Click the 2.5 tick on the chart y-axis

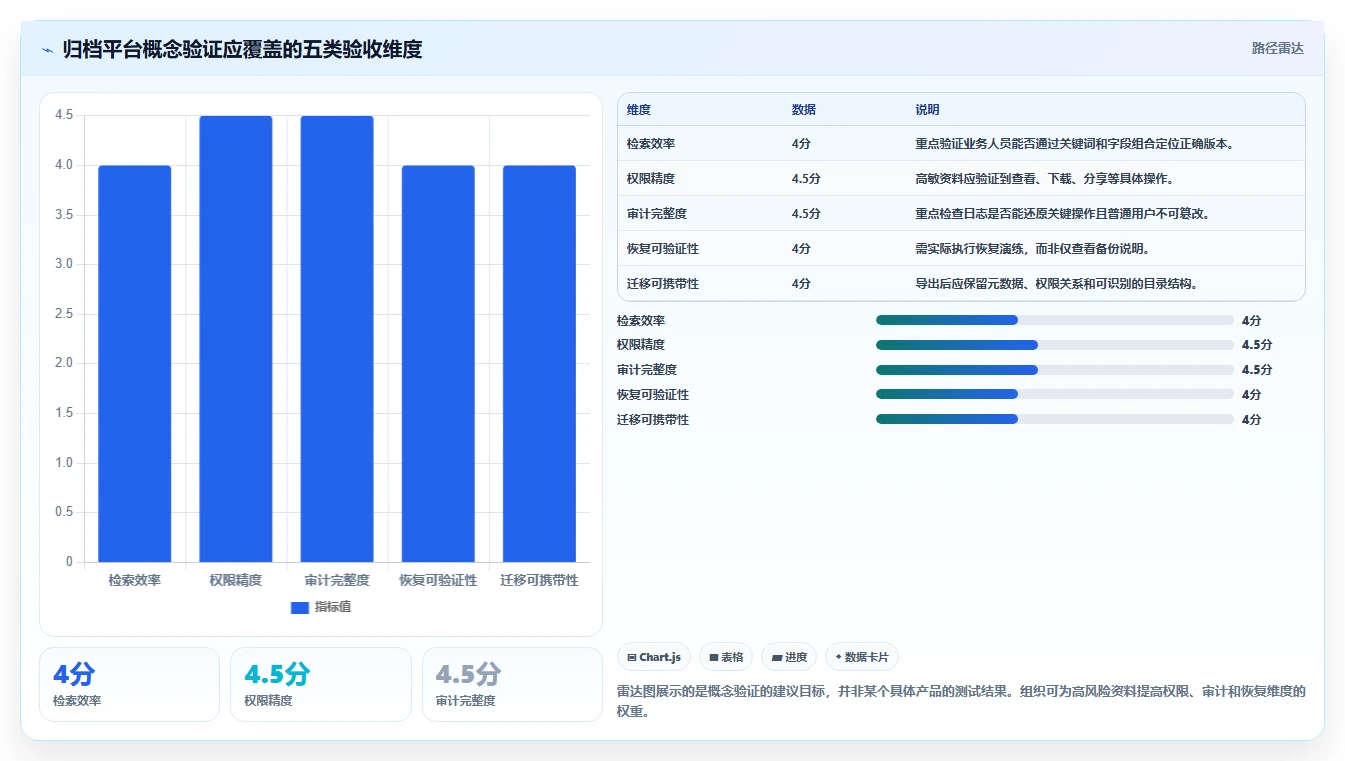pyautogui.click(x=63, y=314)
